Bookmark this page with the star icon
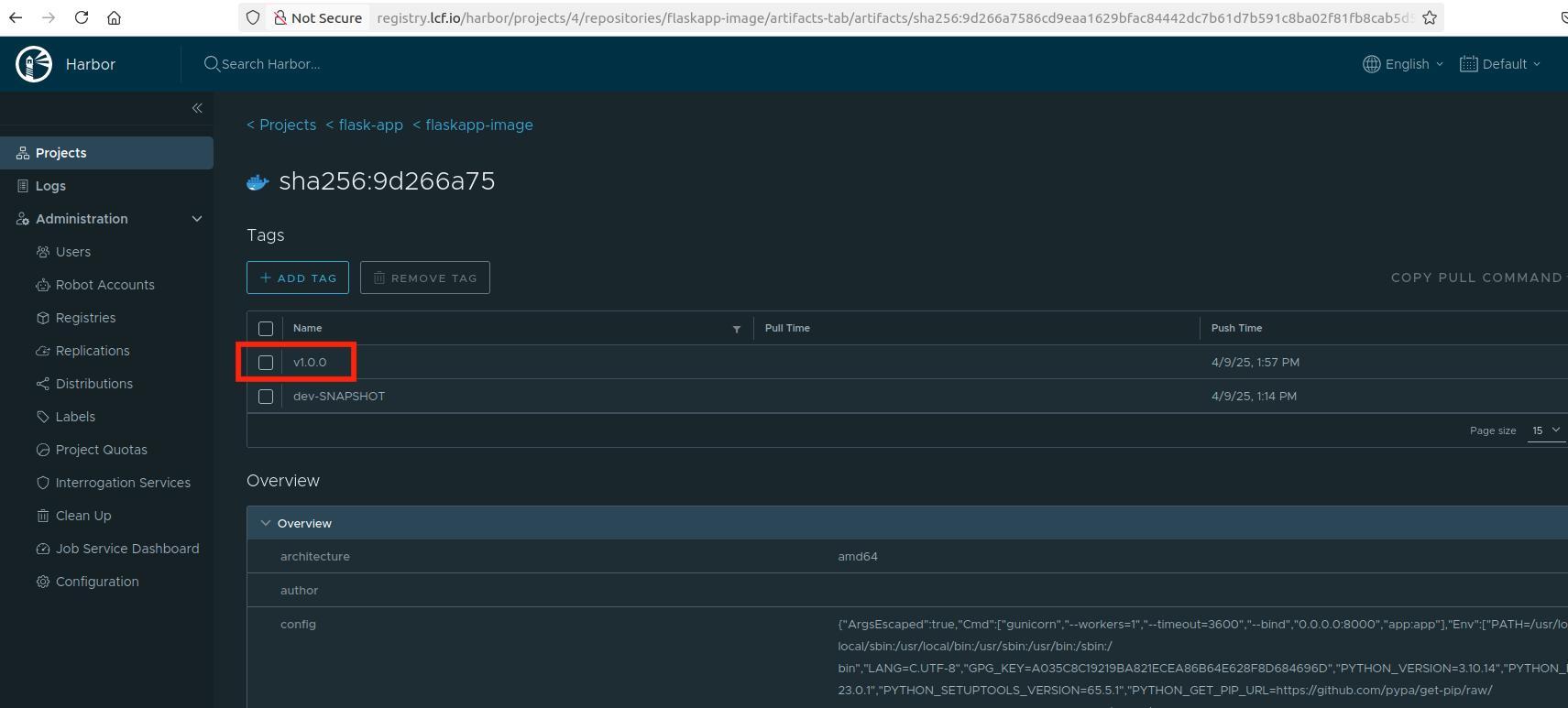The width and height of the screenshot is (1568, 708). coord(1430,17)
